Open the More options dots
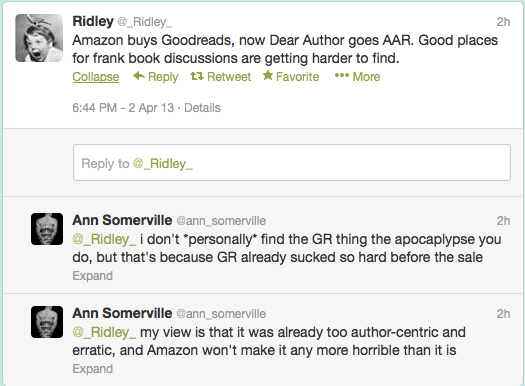The image size is (525, 386). coord(342,76)
